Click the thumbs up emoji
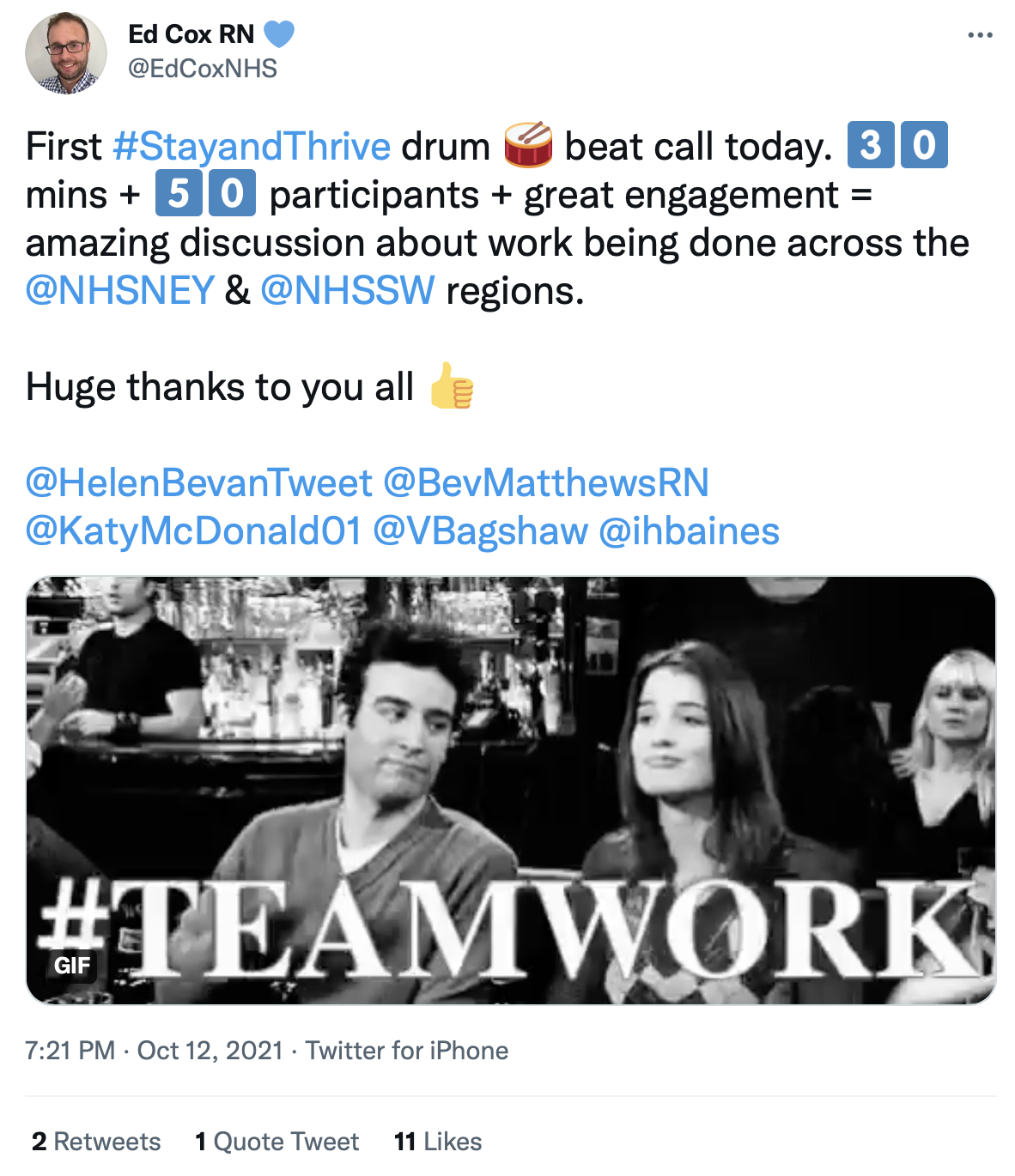Viewport: 1015px width, 1176px height. 452,385
